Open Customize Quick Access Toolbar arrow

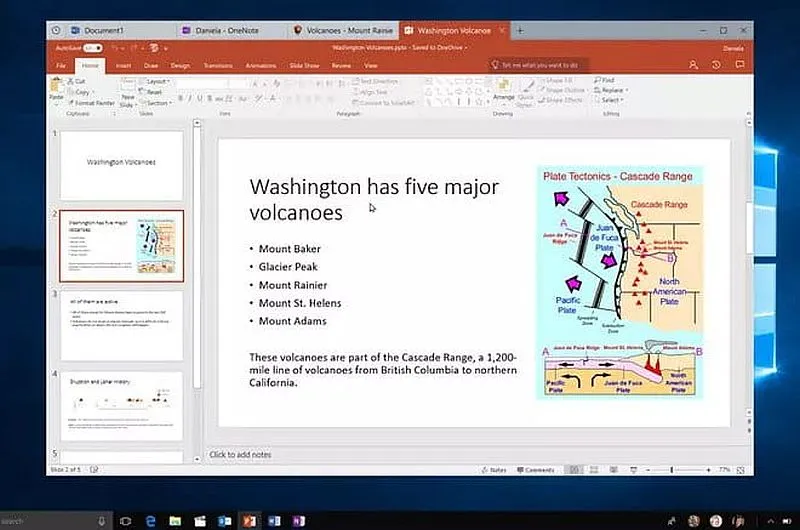coord(166,48)
